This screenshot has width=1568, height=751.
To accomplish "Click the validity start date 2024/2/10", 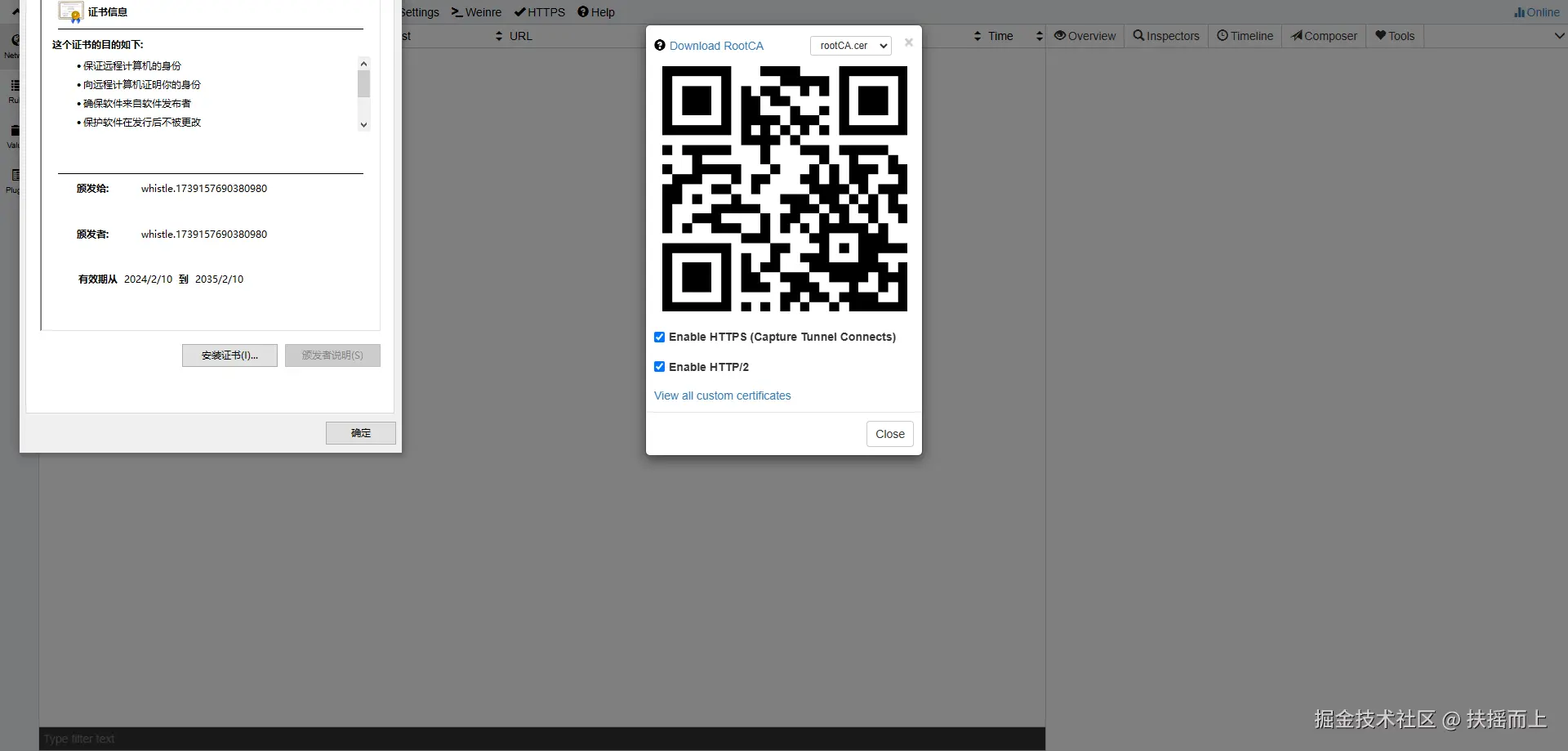I will click(149, 279).
